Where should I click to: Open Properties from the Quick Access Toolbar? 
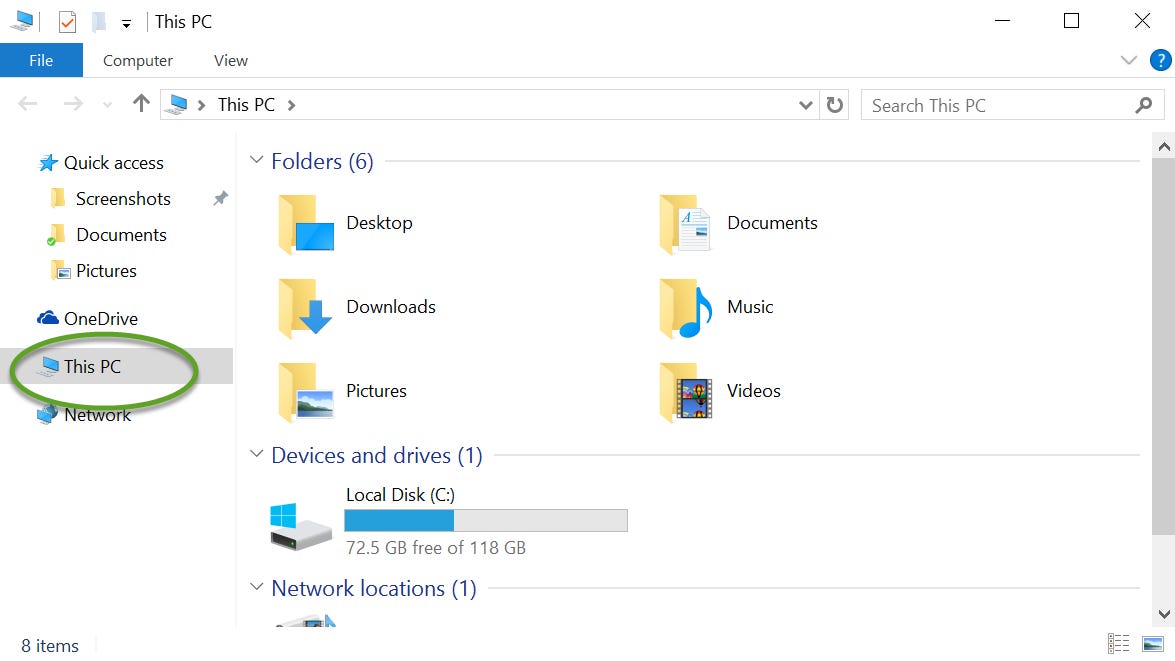pyautogui.click(x=68, y=20)
